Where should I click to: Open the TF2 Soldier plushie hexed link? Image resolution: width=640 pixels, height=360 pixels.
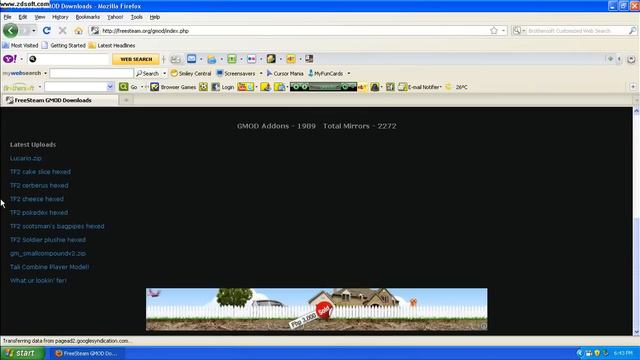pyautogui.click(x=48, y=240)
